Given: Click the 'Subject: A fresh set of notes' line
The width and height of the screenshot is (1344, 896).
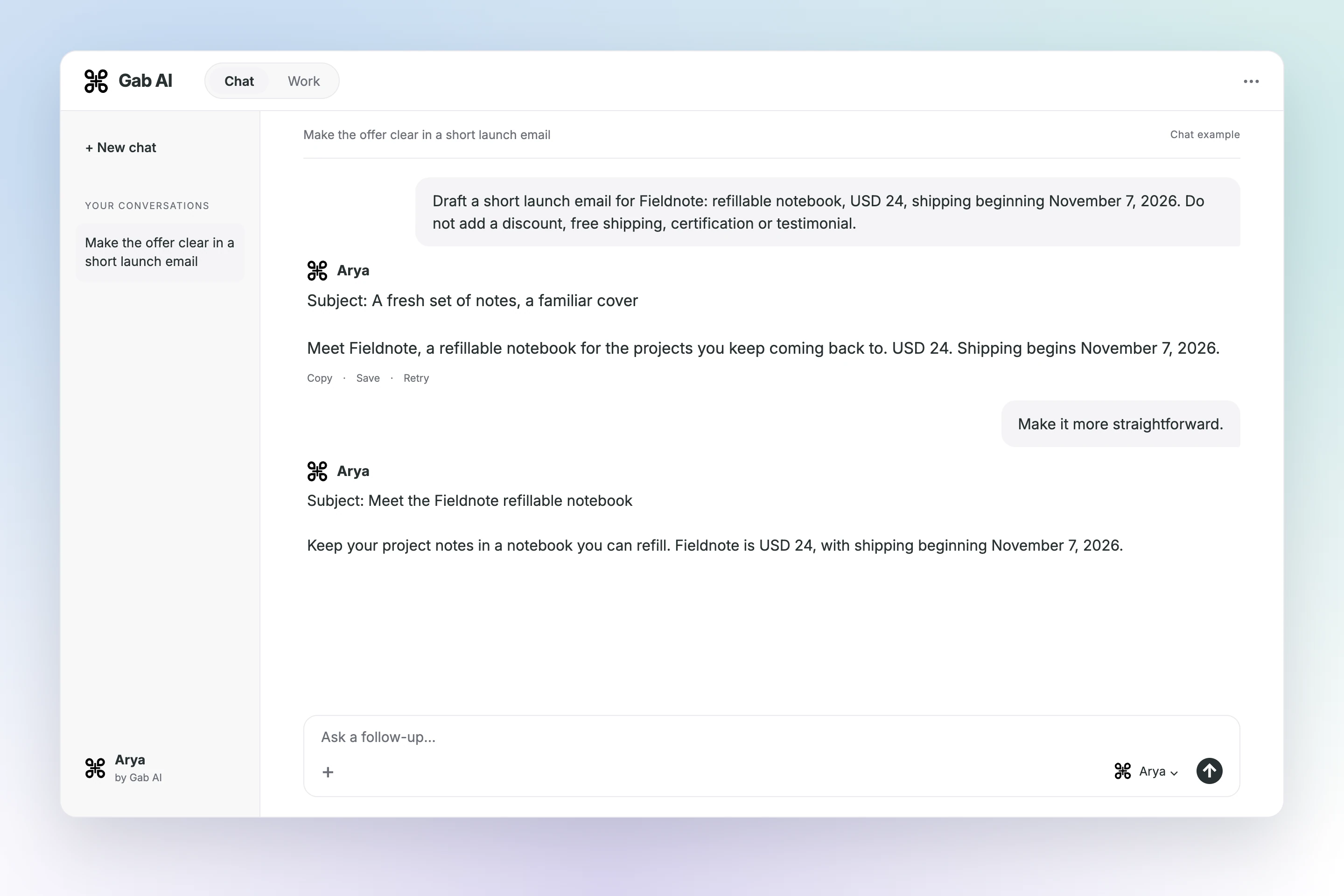Looking at the screenshot, I should (473, 301).
